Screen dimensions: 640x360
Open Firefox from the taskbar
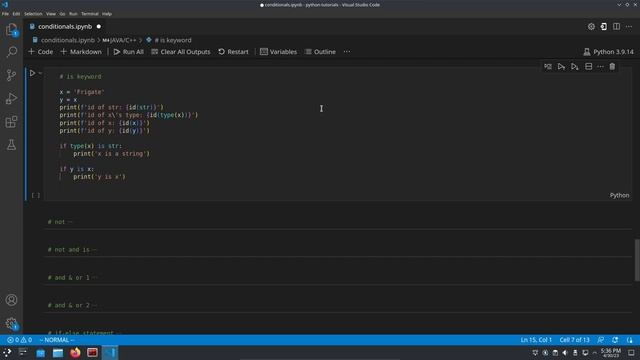coord(75,353)
